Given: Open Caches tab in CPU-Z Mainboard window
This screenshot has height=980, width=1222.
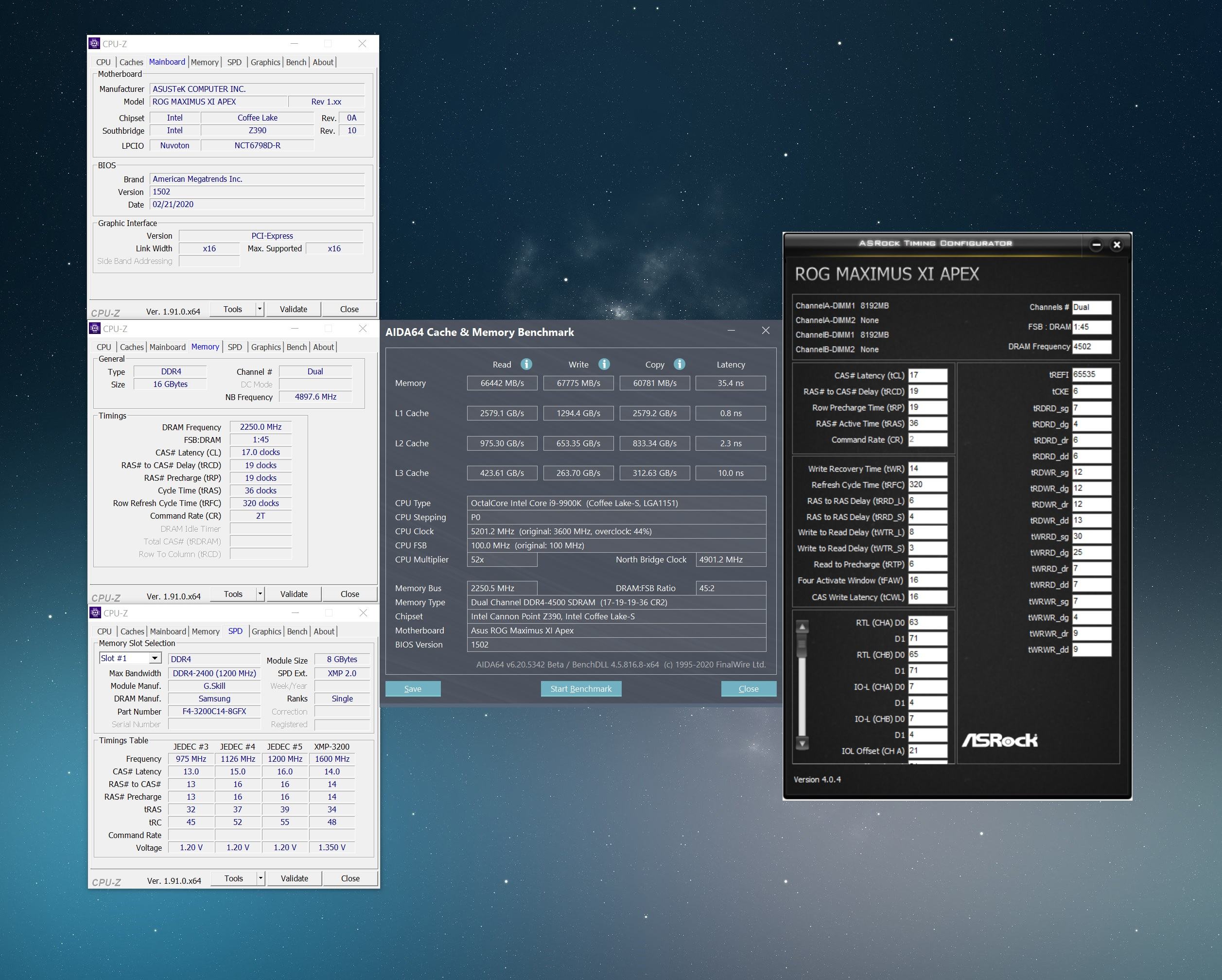Looking at the screenshot, I should coord(132,62).
